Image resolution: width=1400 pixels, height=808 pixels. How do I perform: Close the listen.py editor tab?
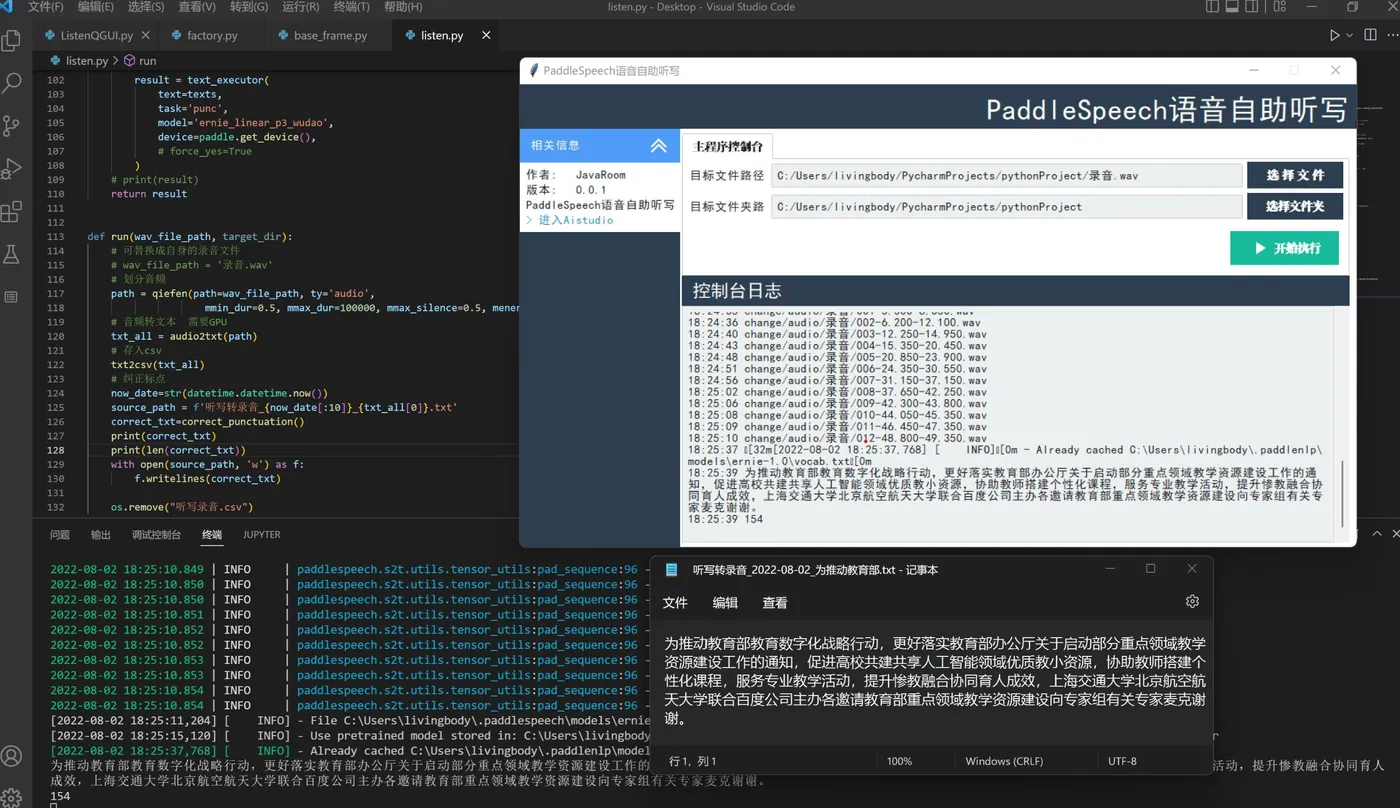[486, 35]
